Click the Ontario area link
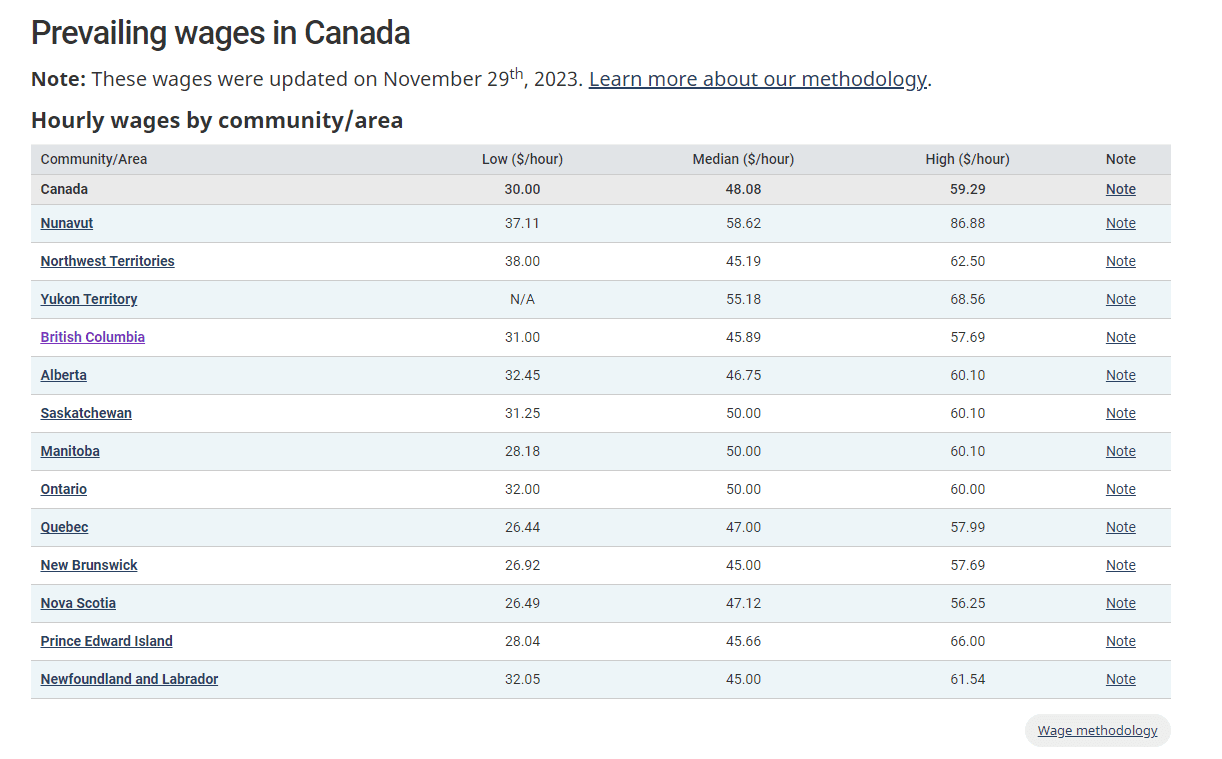 pos(63,489)
